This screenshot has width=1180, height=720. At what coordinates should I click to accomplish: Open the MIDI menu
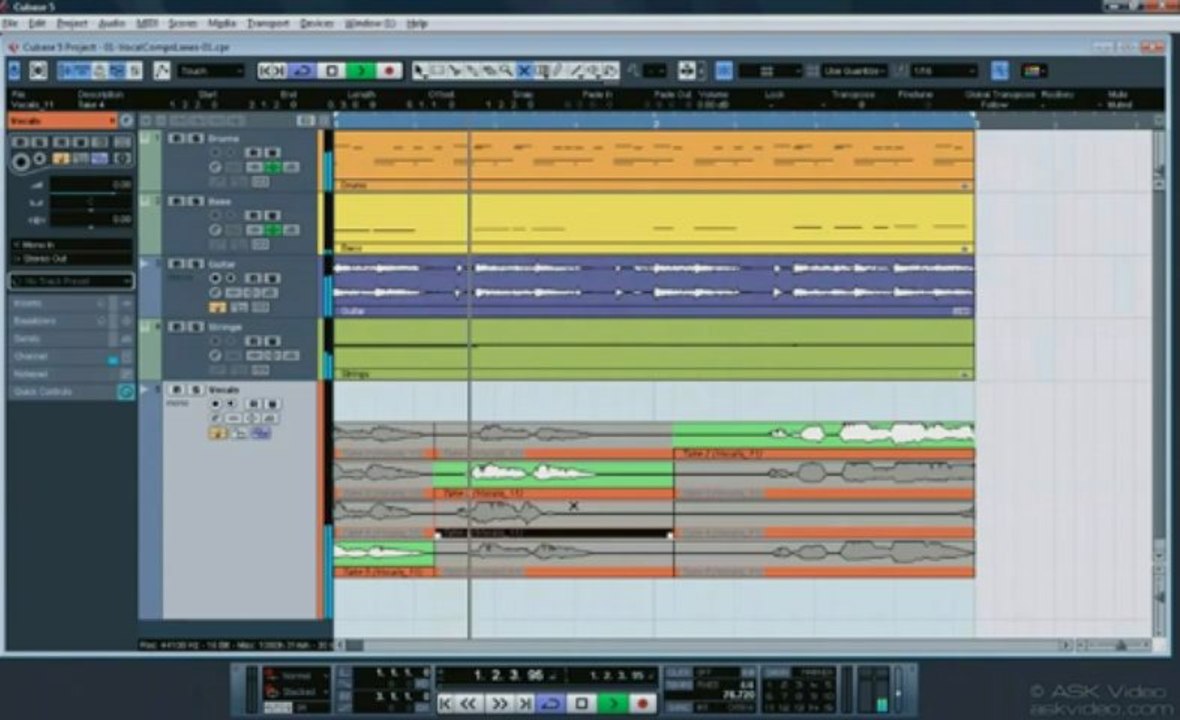(147, 23)
